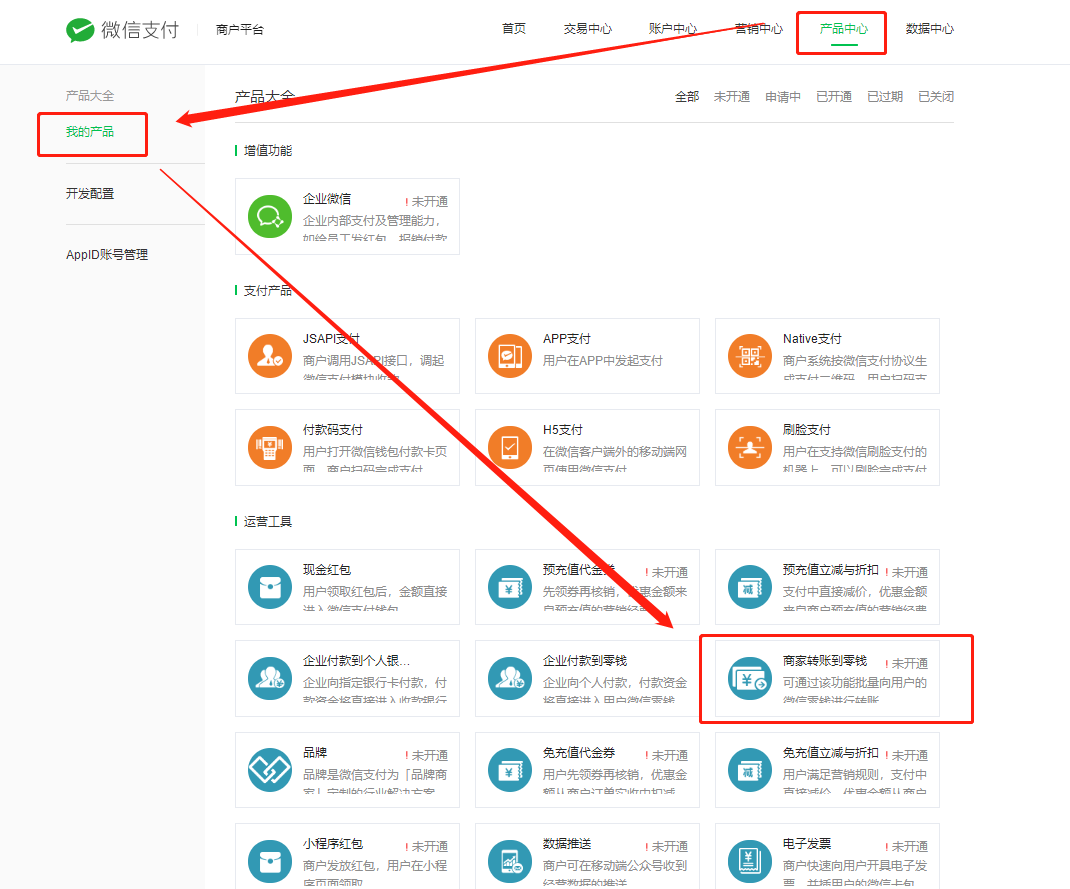
Task: Open the 商家转账到零钱 icon
Action: [749, 679]
